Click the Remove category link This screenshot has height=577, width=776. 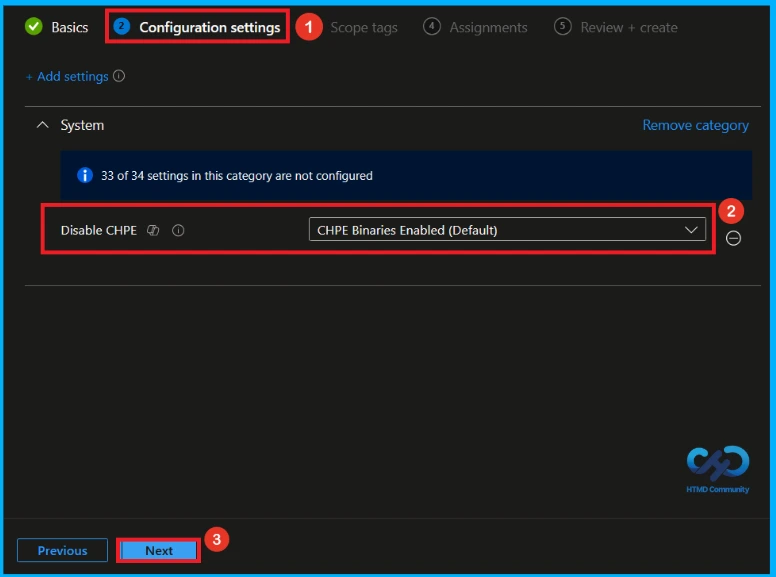coord(695,125)
